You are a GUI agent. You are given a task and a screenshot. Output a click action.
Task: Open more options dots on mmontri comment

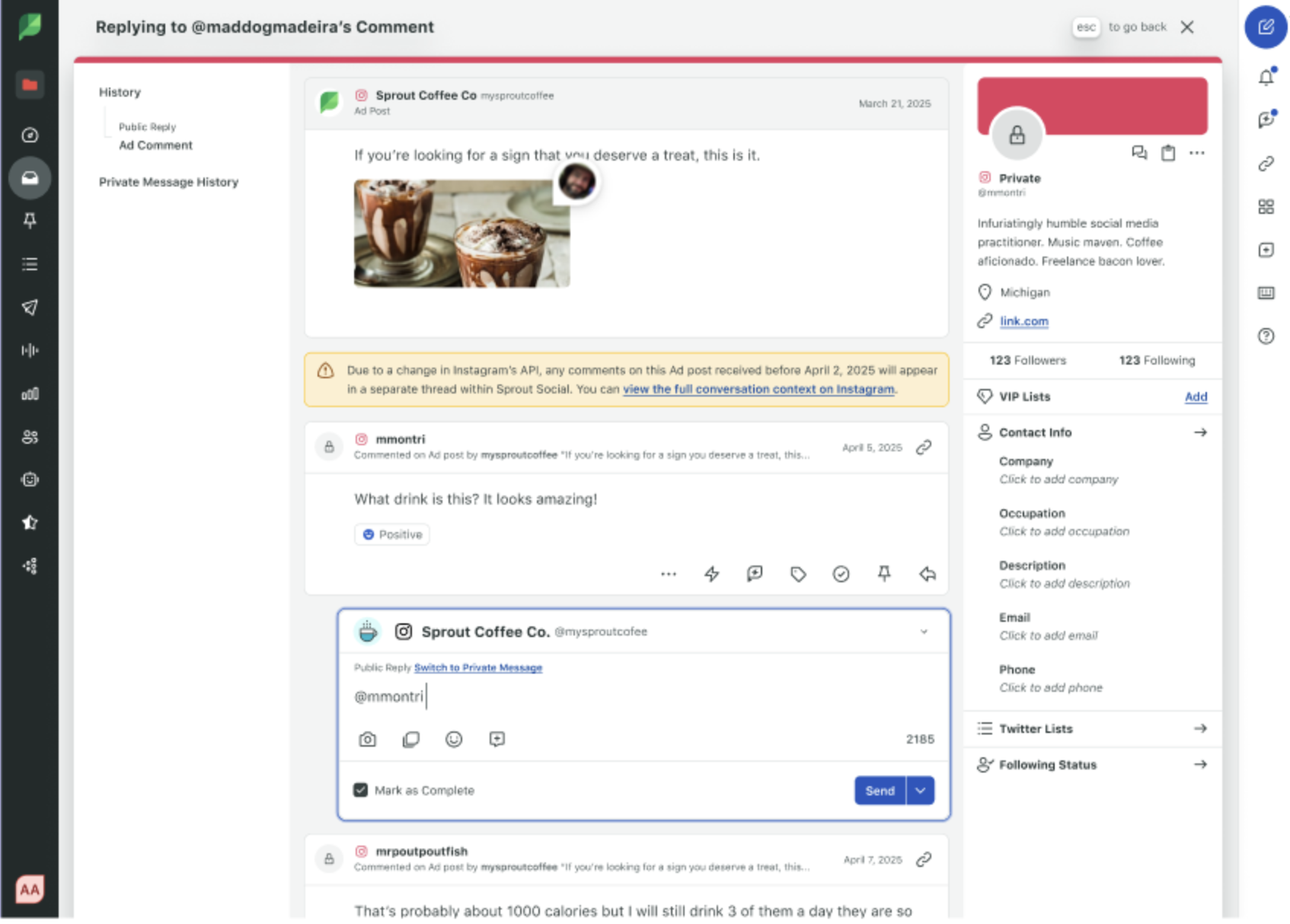(669, 574)
